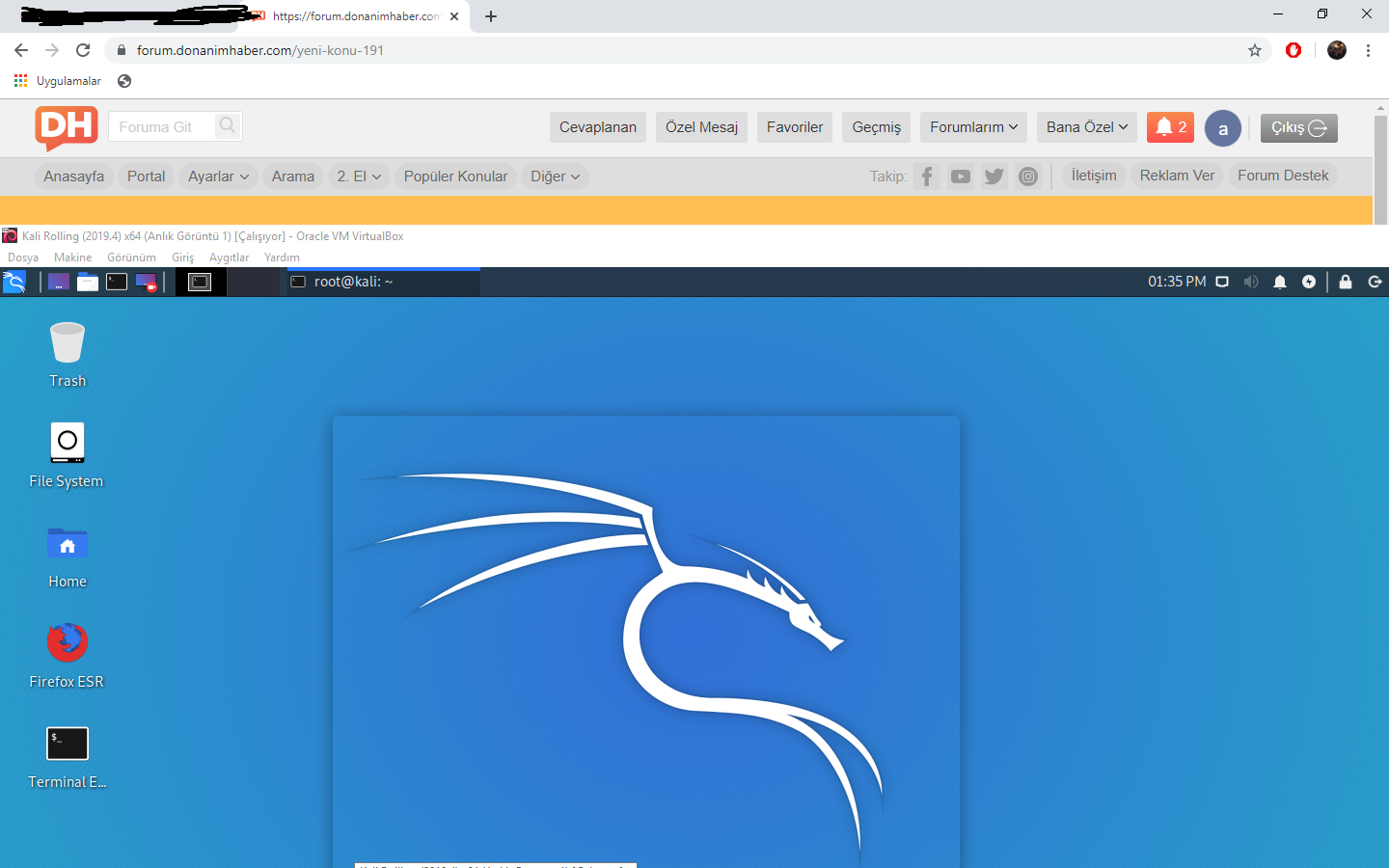Expand the 2. El dropdown
Viewport: 1389px width, 868px height.
[359, 176]
